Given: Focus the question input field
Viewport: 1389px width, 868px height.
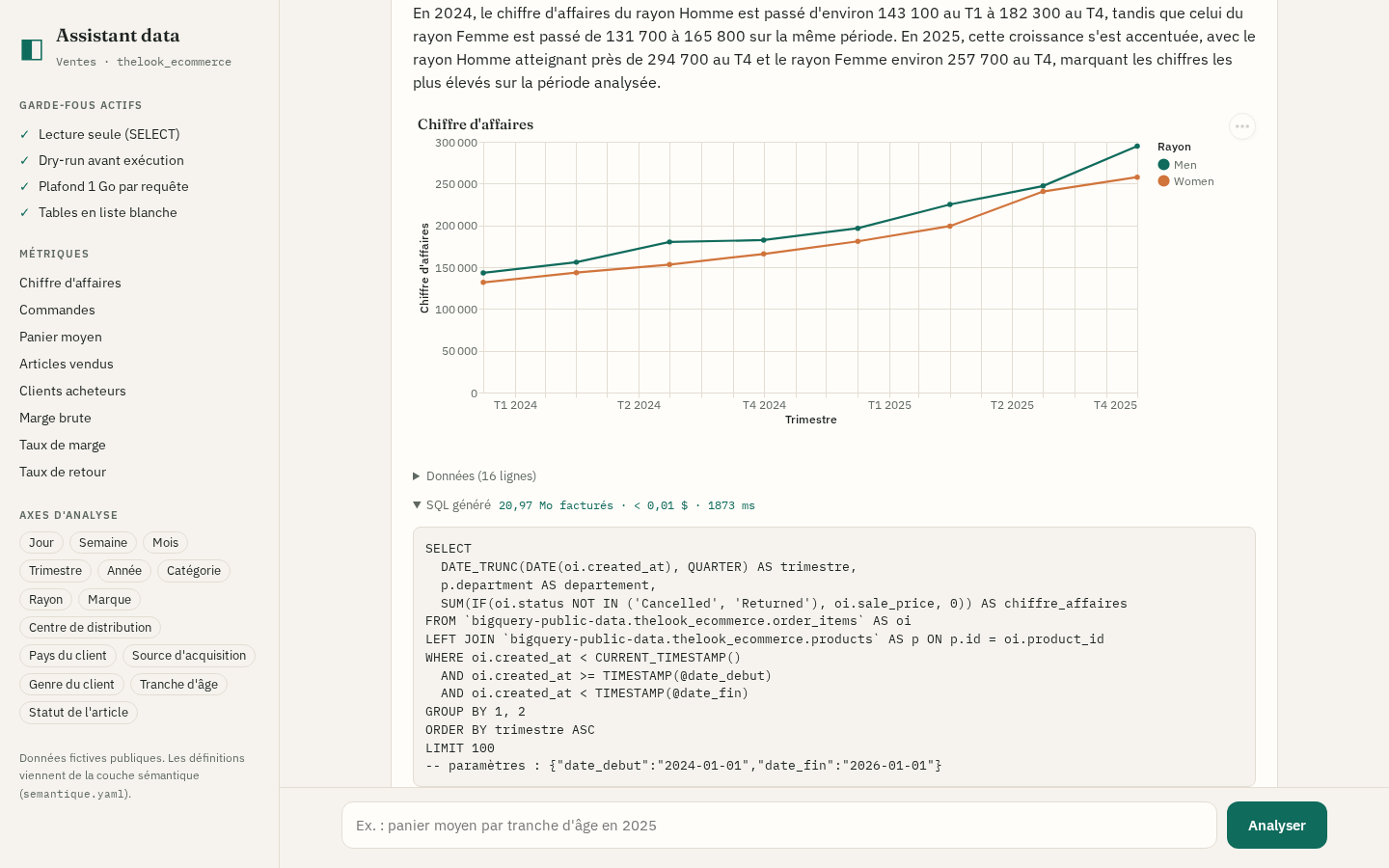Looking at the screenshot, I should (x=779, y=826).
